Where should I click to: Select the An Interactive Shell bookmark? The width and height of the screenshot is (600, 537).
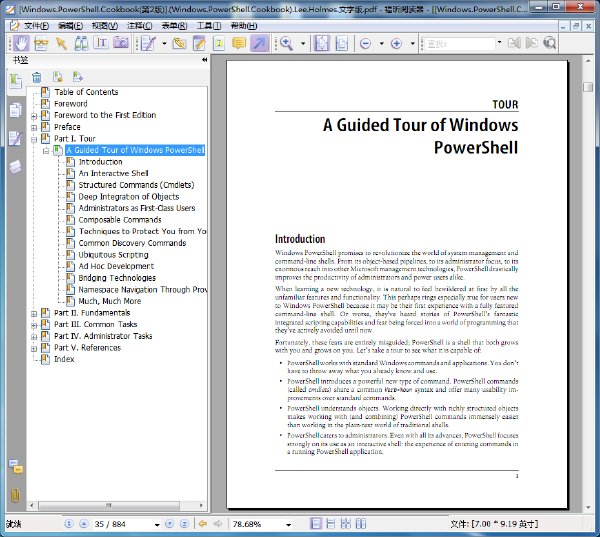(113, 173)
